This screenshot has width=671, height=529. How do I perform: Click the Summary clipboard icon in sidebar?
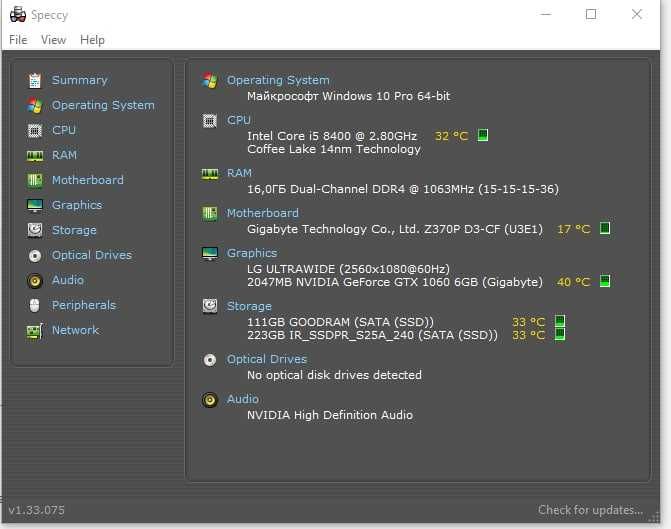point(35,80)
